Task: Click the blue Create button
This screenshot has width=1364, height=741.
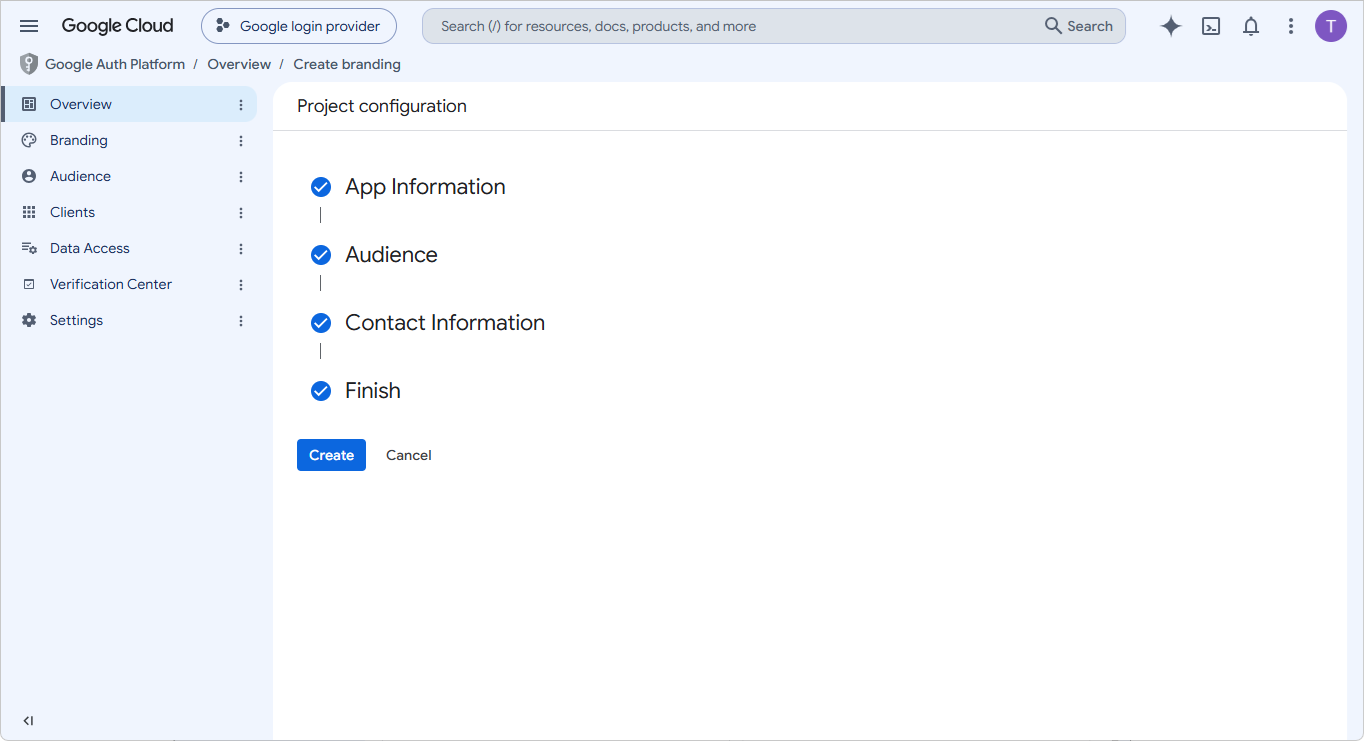Action: pyautogui.click(x=331, y=455)
